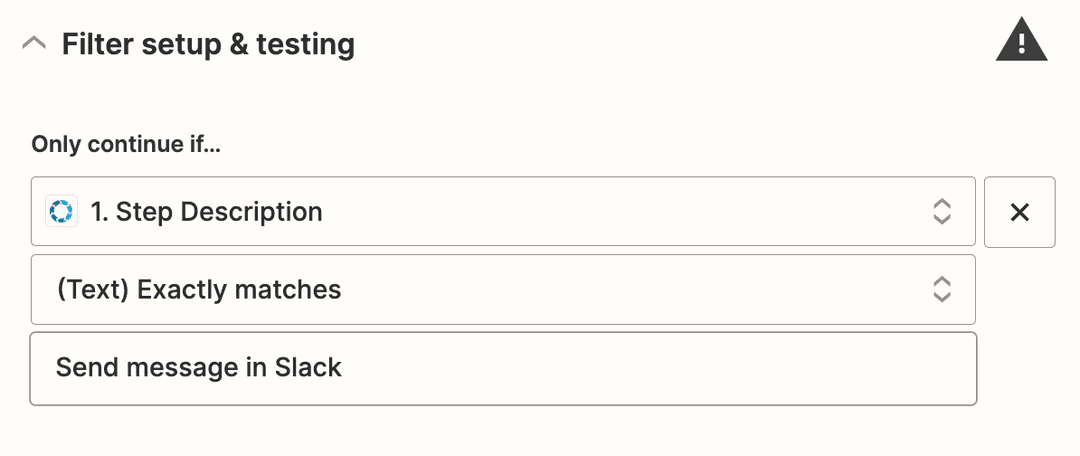Image resolution: width=1080 pixels, height=456 pixels.
Task: View the filter error warning indicator
Action: click(1021, 42)
